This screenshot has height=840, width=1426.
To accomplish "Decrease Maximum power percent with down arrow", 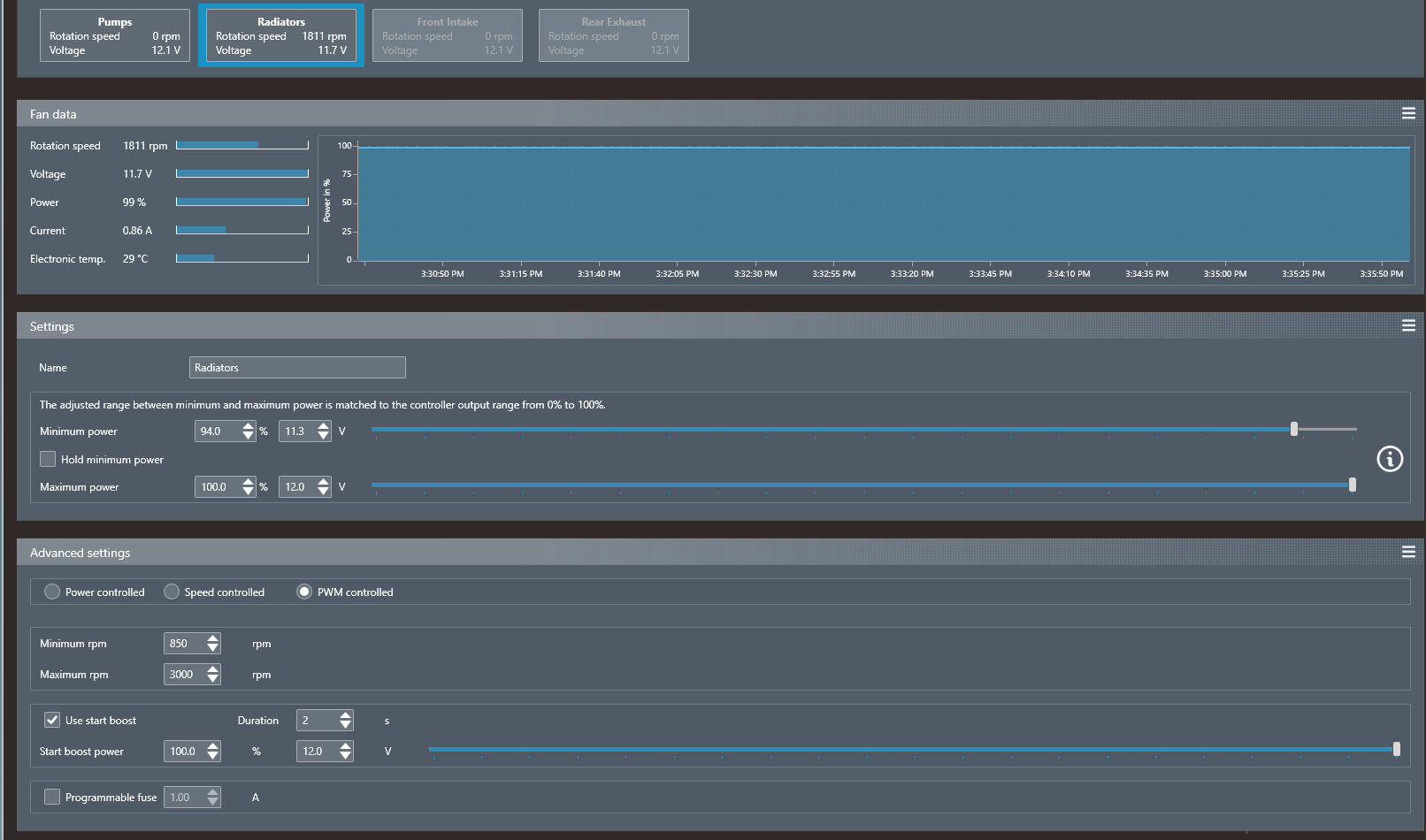I will [x=248, y=492].
